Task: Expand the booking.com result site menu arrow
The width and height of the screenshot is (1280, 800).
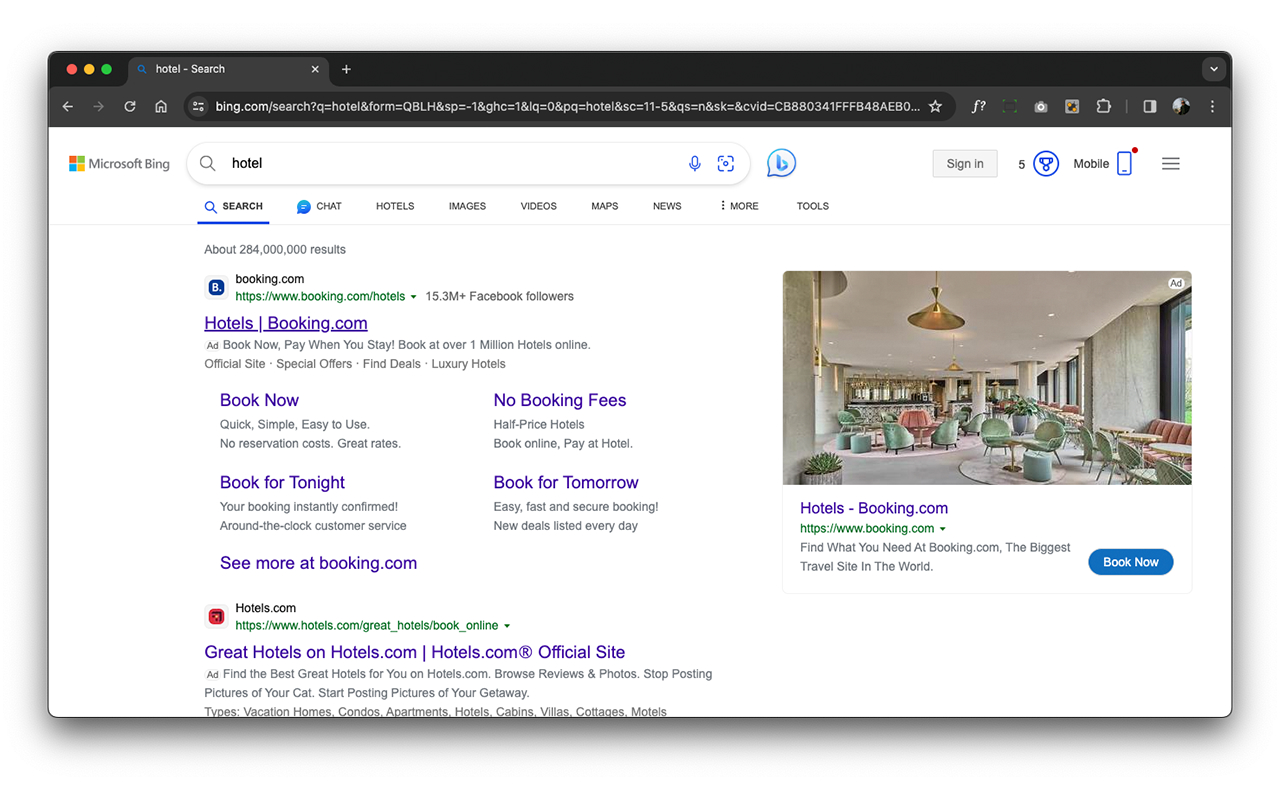Action: [414, 296]
